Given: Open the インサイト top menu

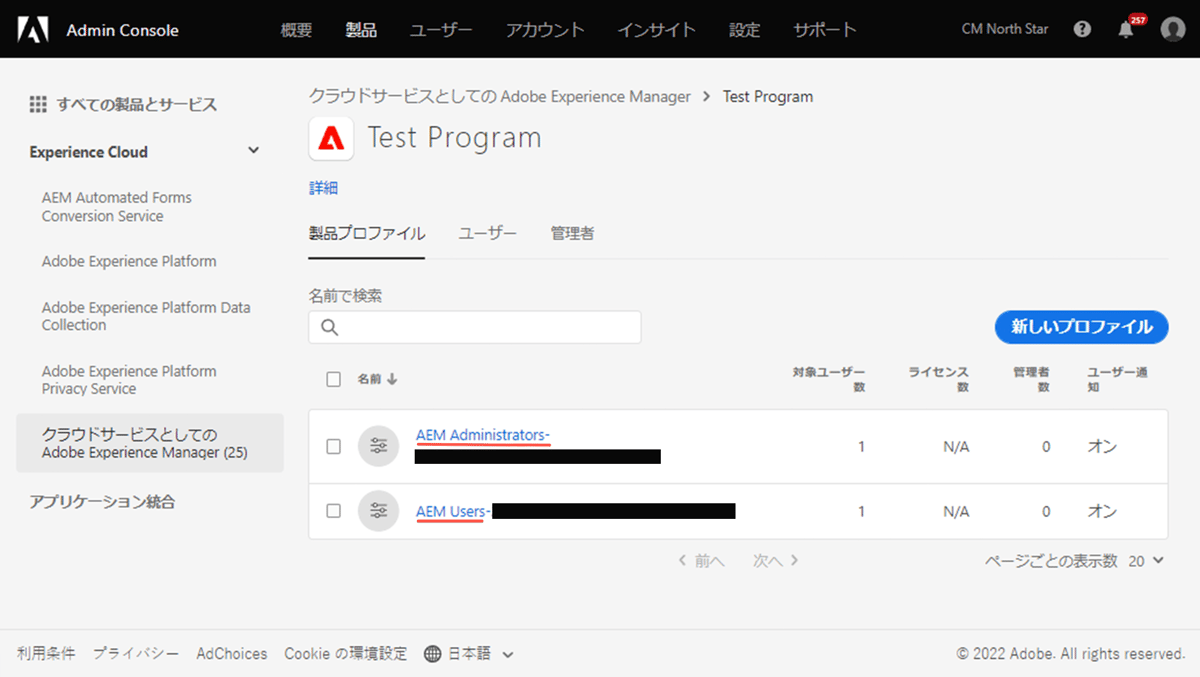Looking at the screenshot, I should 656,30.
